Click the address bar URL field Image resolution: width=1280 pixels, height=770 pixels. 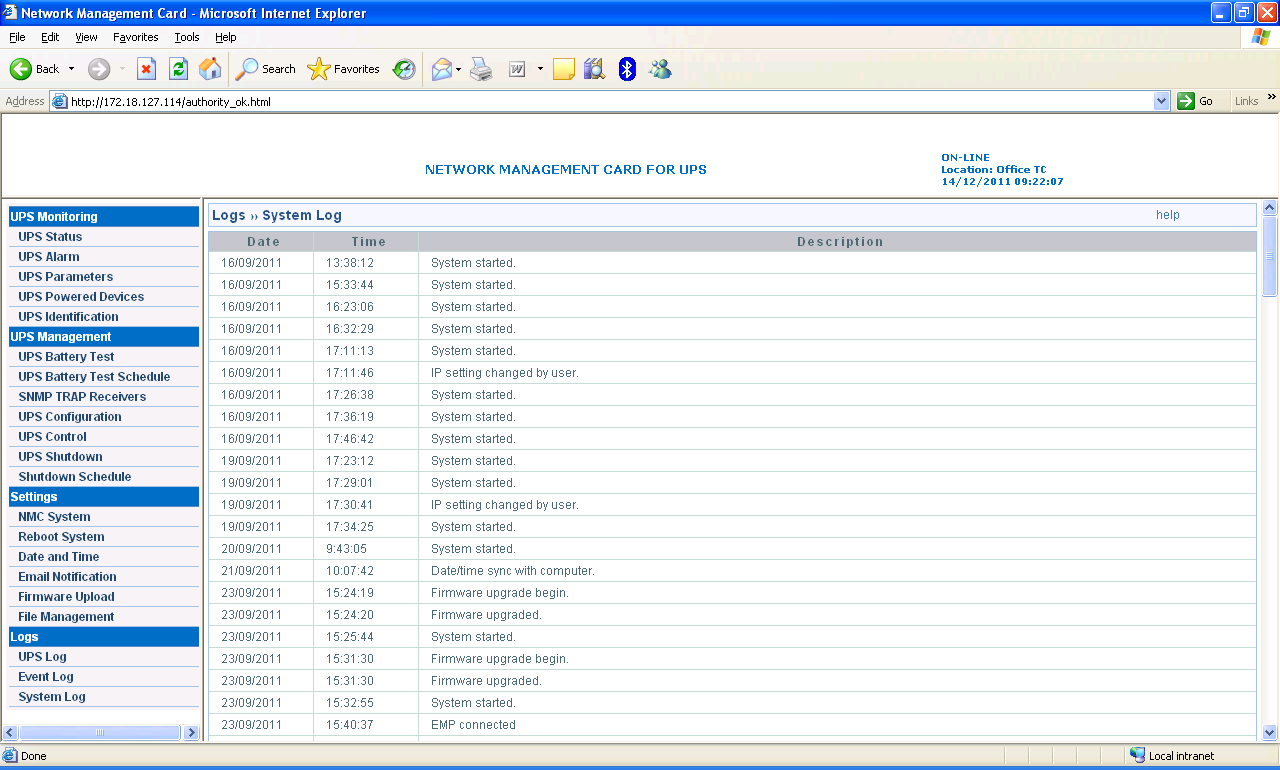click(610, 101)
